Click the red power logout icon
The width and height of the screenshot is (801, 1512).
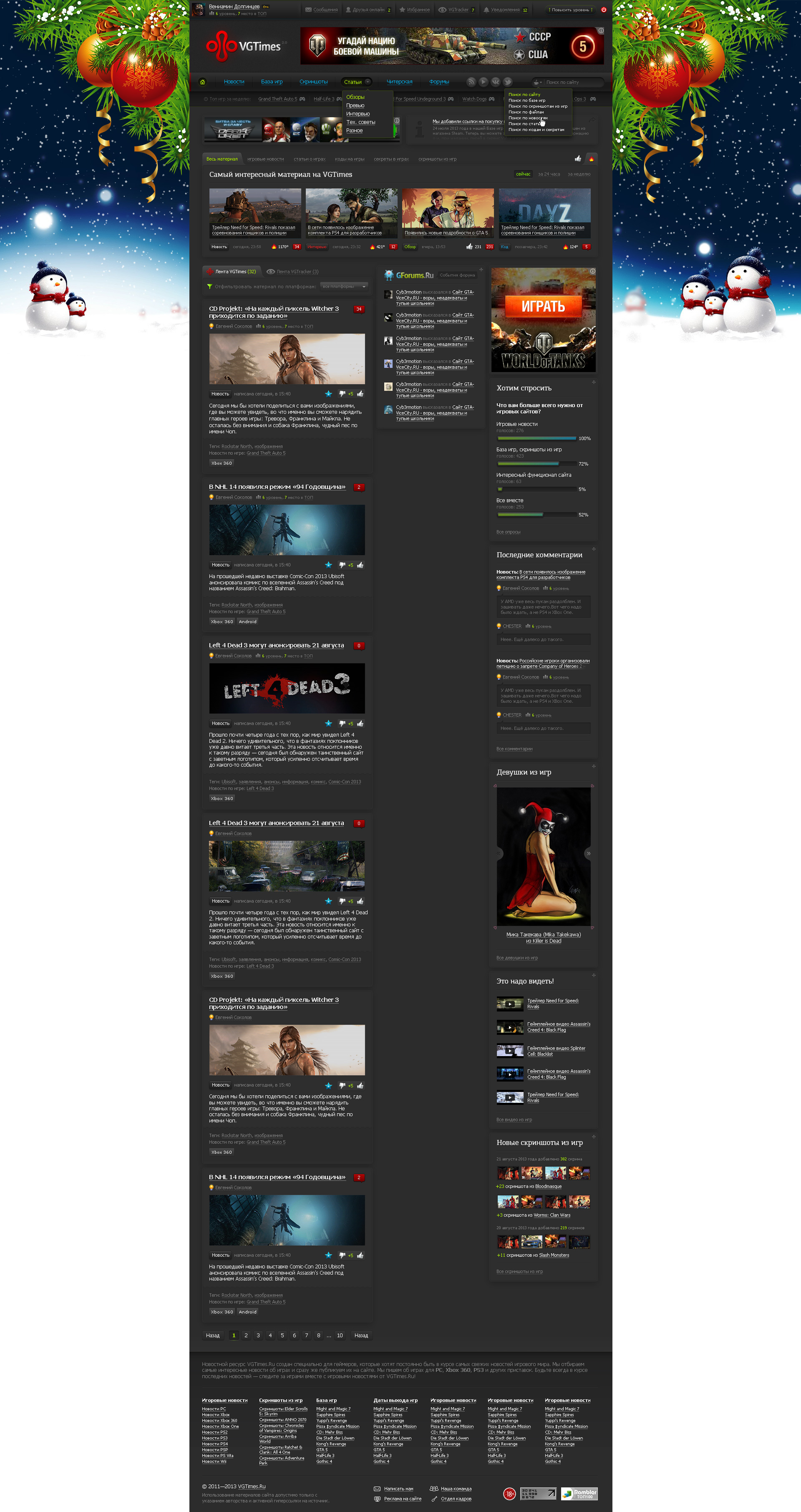[604, 10]
